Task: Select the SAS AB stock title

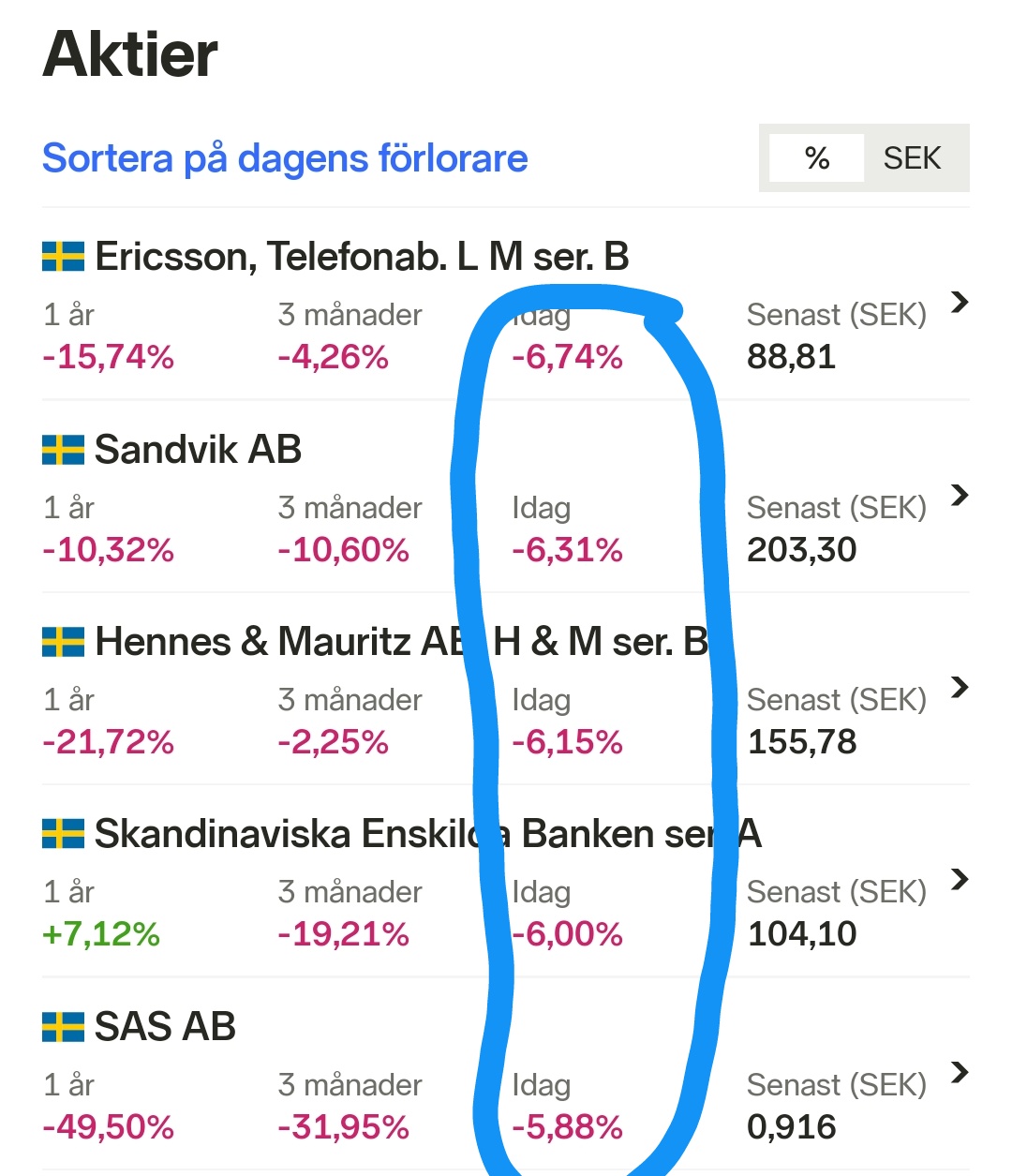Action: 165,1027
